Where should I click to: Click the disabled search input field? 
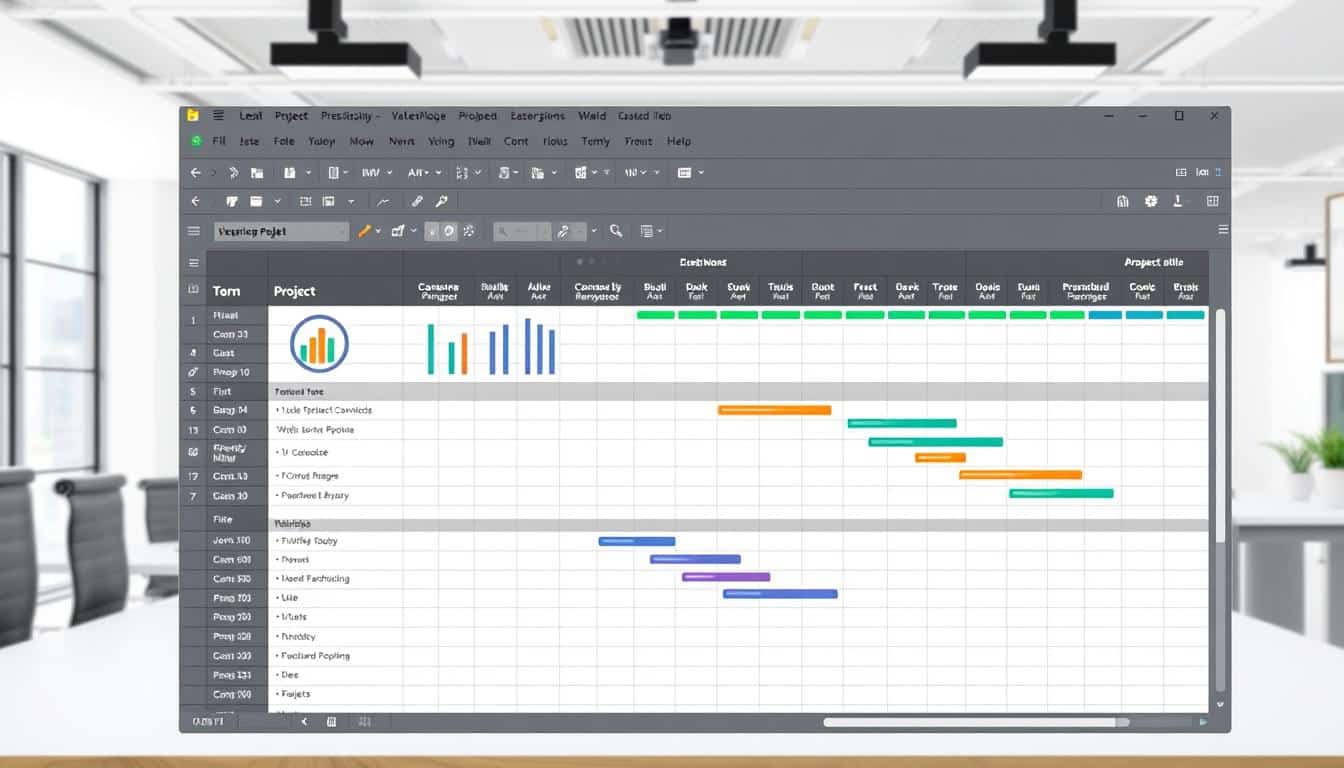(x=520, y=231)
